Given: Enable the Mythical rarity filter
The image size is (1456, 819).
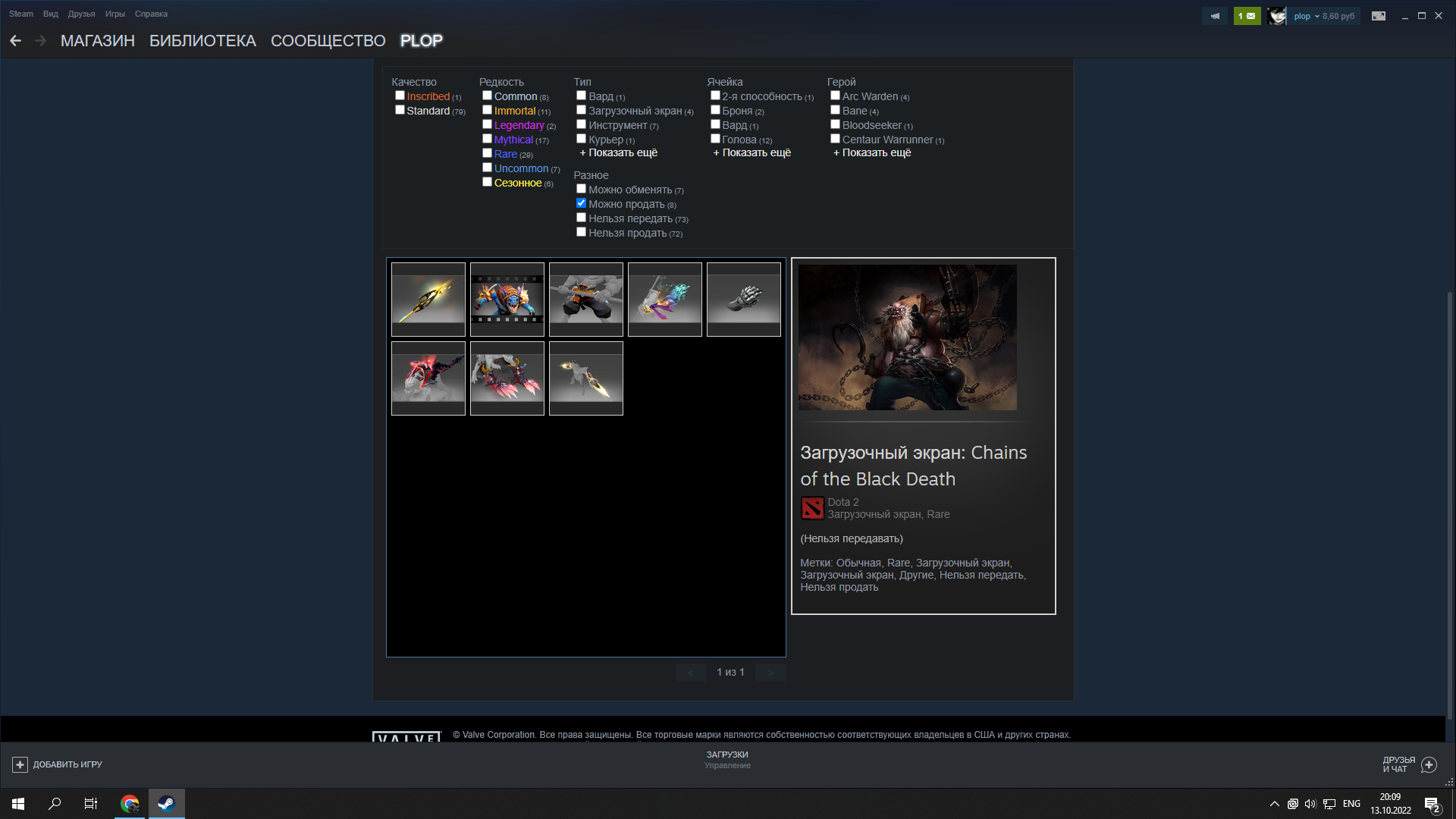Looking at the screenshot, I should pos(488,138).
